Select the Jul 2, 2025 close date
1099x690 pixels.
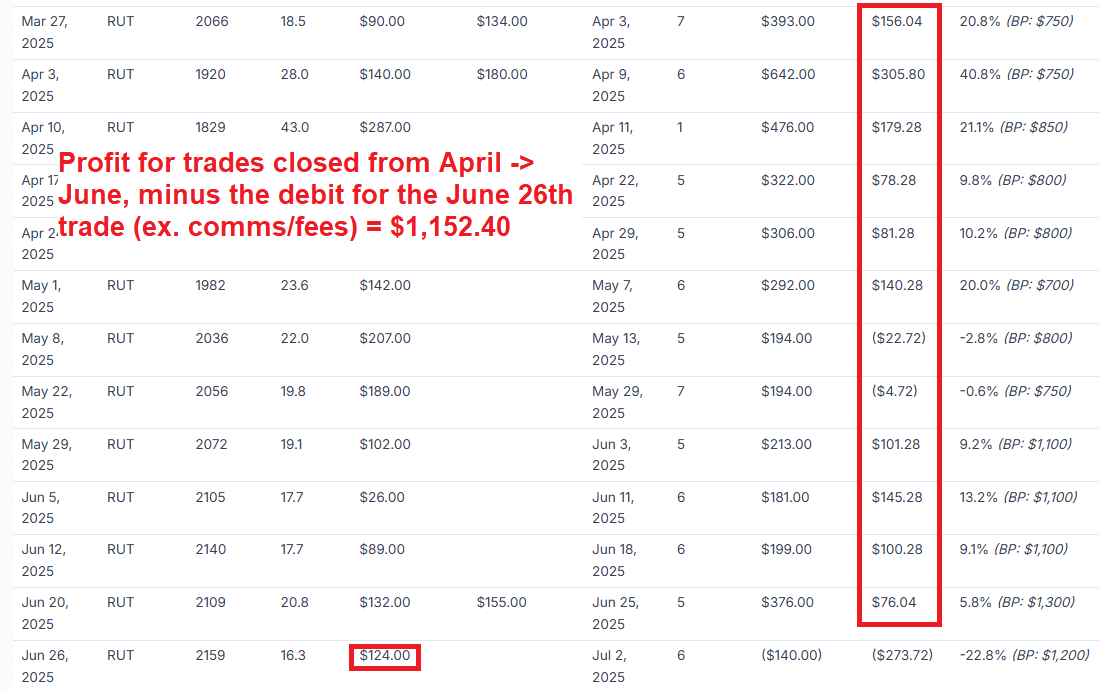(609, 666)
